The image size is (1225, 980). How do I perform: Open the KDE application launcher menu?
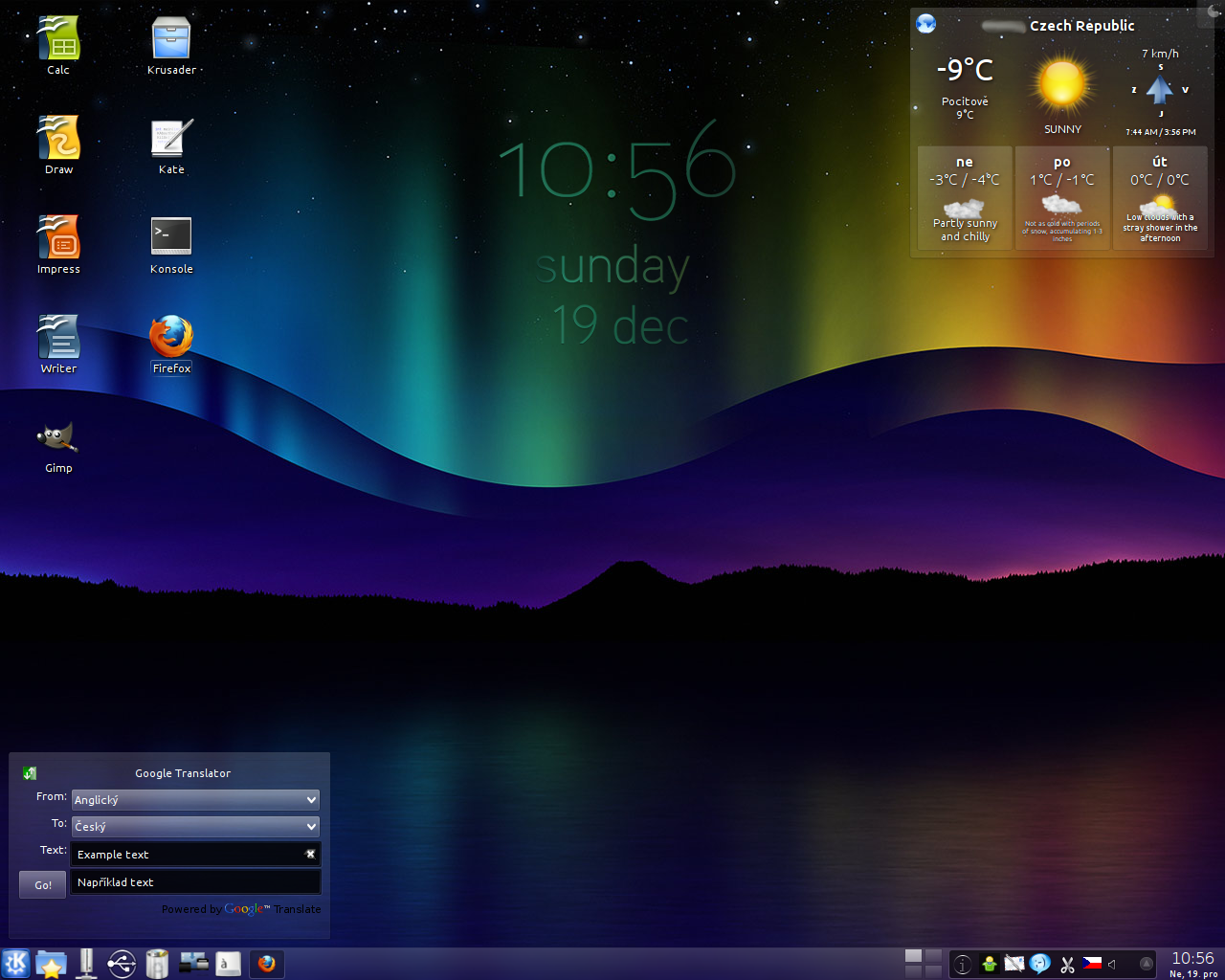(x=14, y=964)
